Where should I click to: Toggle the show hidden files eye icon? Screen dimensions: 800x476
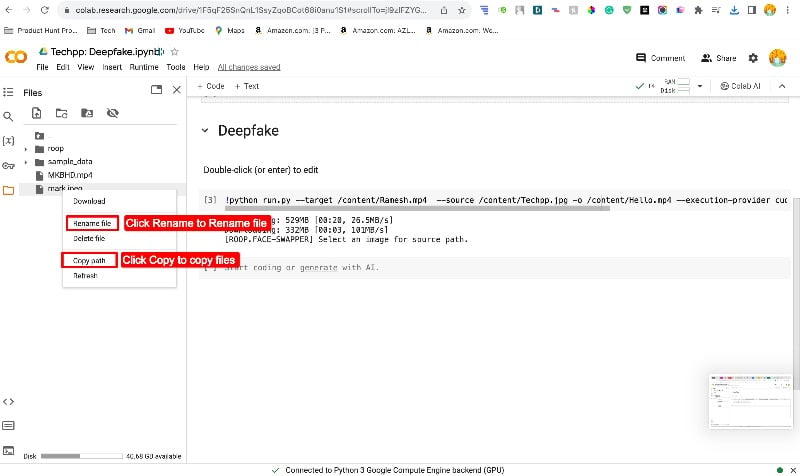pos(112,113)
